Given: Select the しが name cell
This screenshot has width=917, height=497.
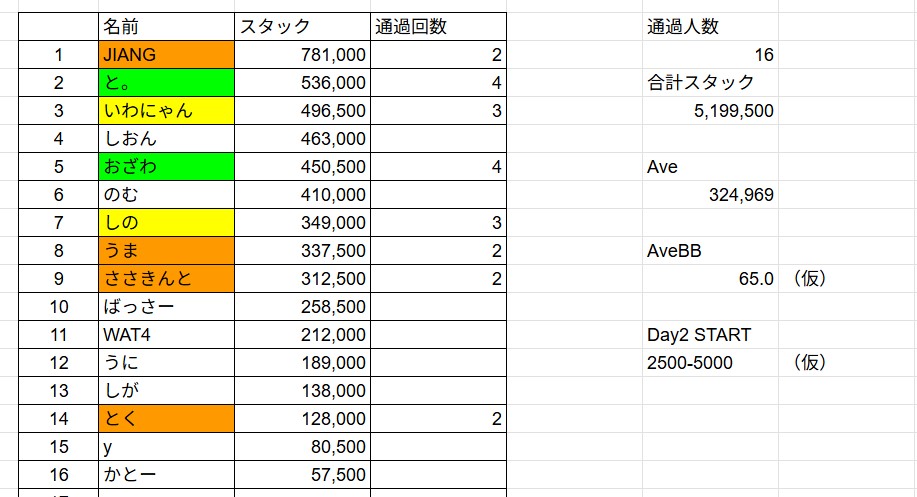Looking at the screenshot, I should coord(166,391).
